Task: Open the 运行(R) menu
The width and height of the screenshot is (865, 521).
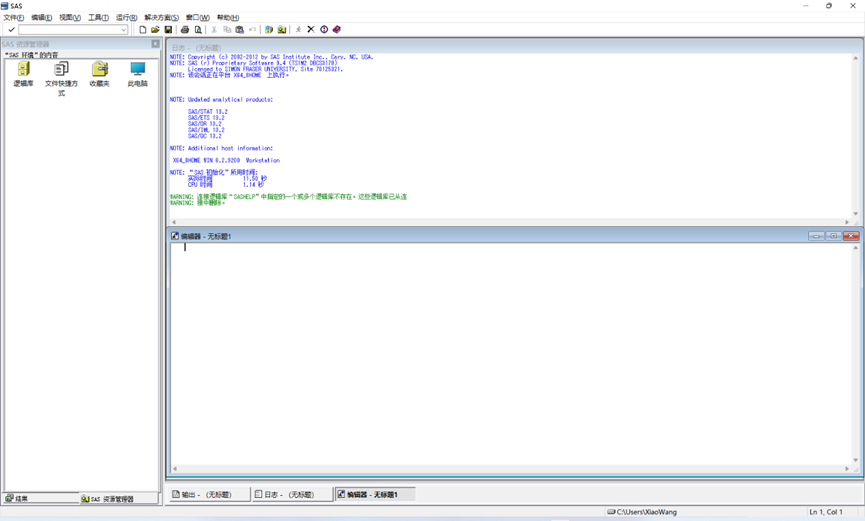Action: 126,18
